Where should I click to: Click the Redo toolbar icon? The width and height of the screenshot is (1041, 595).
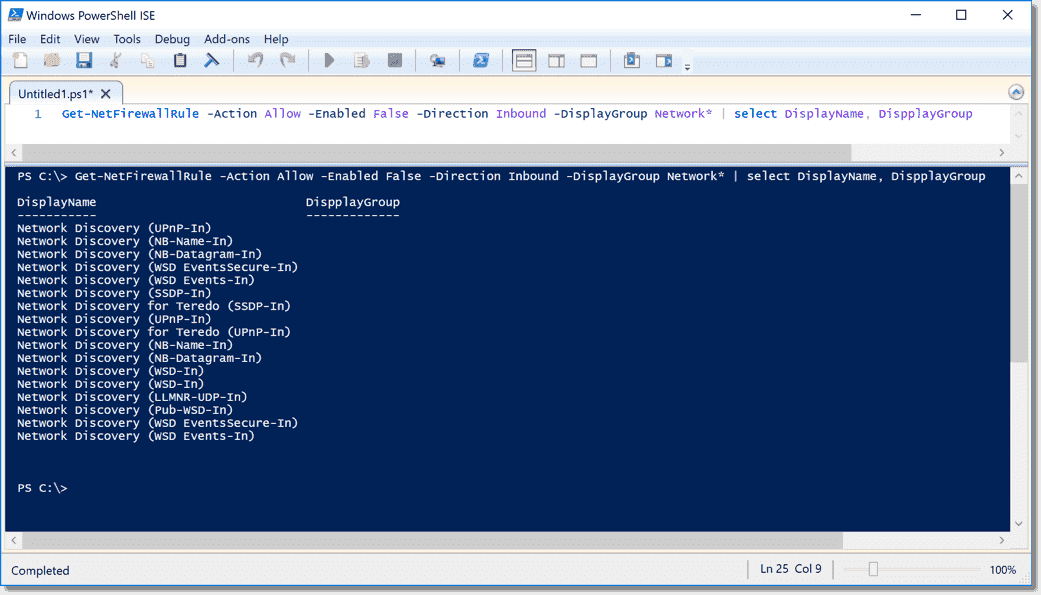pyautogui.click(x=288, y=60)
